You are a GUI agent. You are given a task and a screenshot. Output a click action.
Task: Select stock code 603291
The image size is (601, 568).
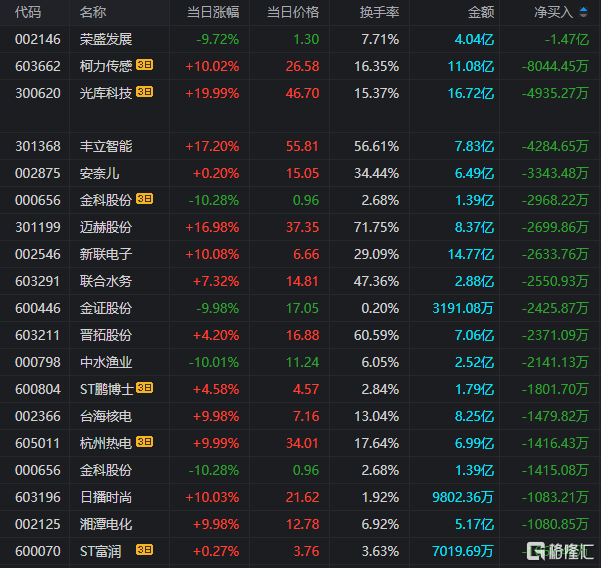point(38,281)
